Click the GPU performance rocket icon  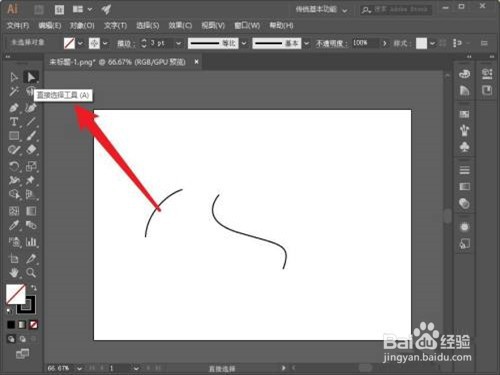pos(106,9)
